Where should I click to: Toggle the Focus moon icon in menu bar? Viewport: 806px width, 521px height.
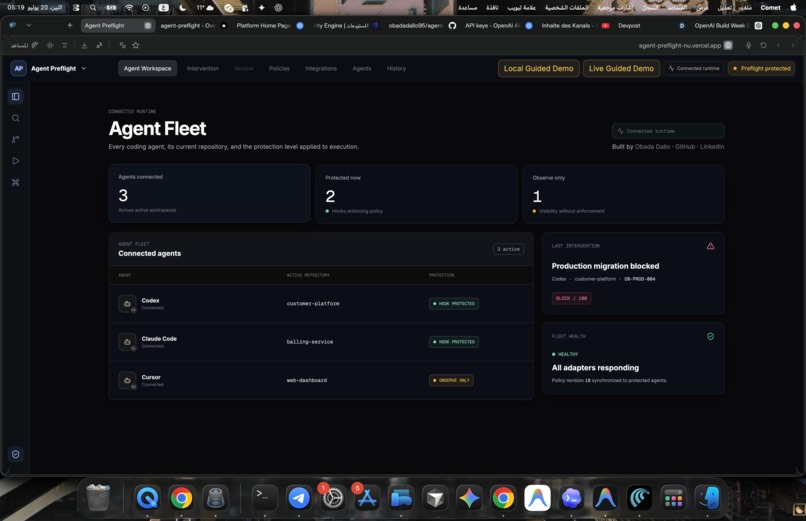[182, 8]
